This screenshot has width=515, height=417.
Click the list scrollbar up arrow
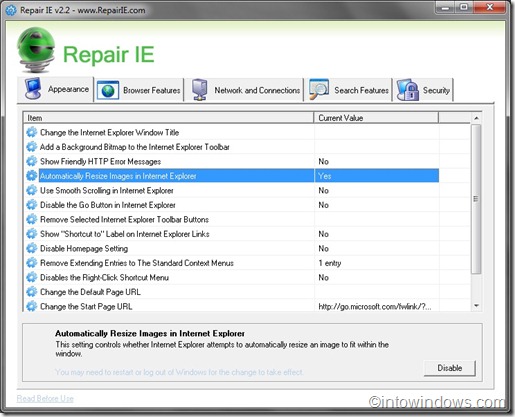click(476, 118)
